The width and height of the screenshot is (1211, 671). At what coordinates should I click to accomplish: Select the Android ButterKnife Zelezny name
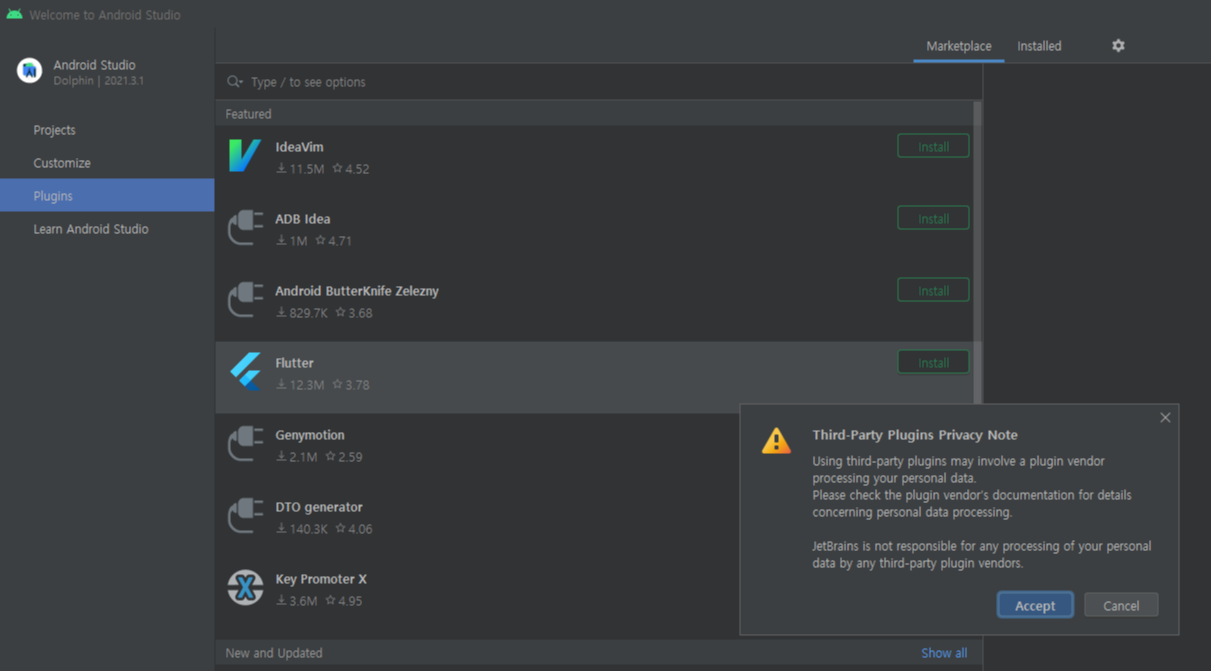click(357, 291)
